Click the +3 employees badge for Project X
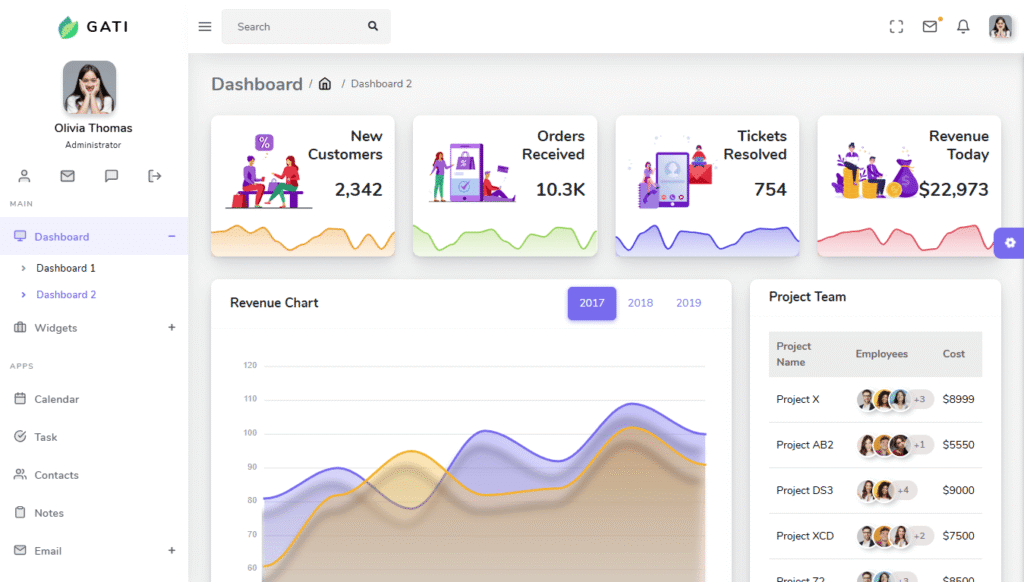1024x582 pixels. pos(920,399)
